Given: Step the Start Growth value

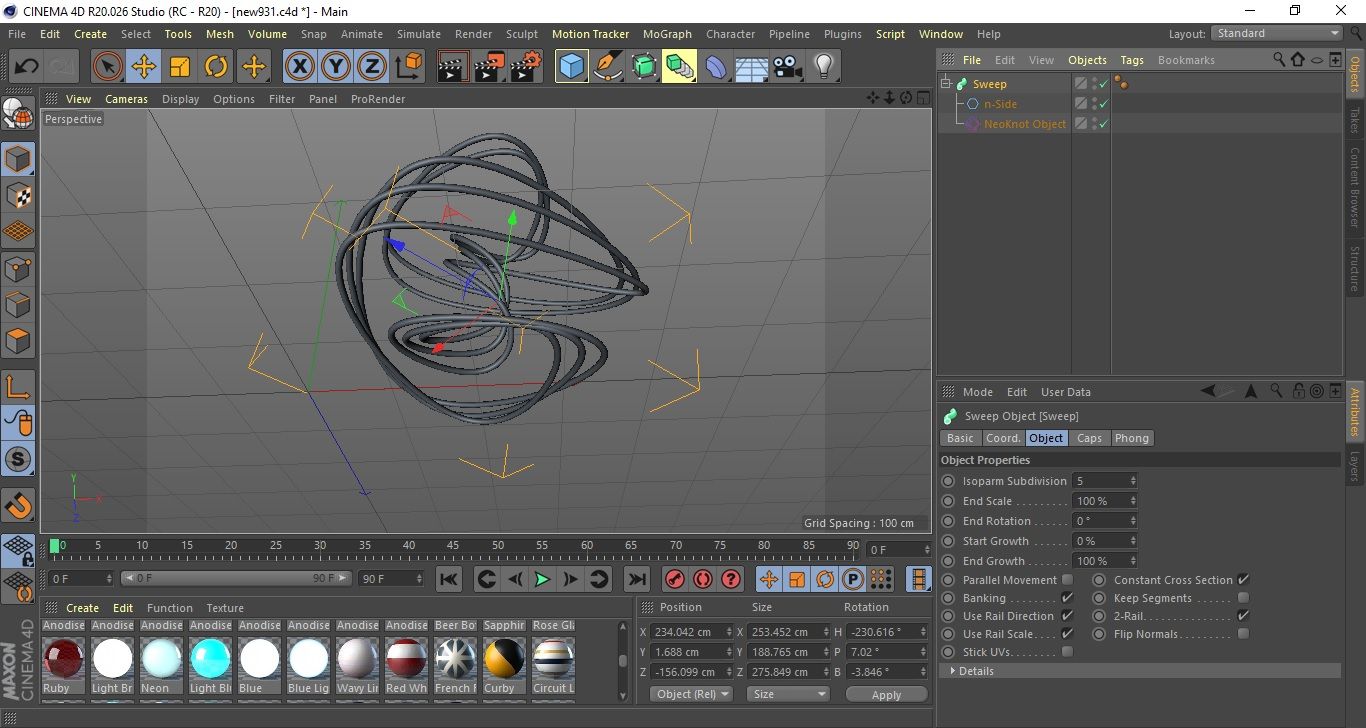Looking at the screenshot, I should point(1133,541).
